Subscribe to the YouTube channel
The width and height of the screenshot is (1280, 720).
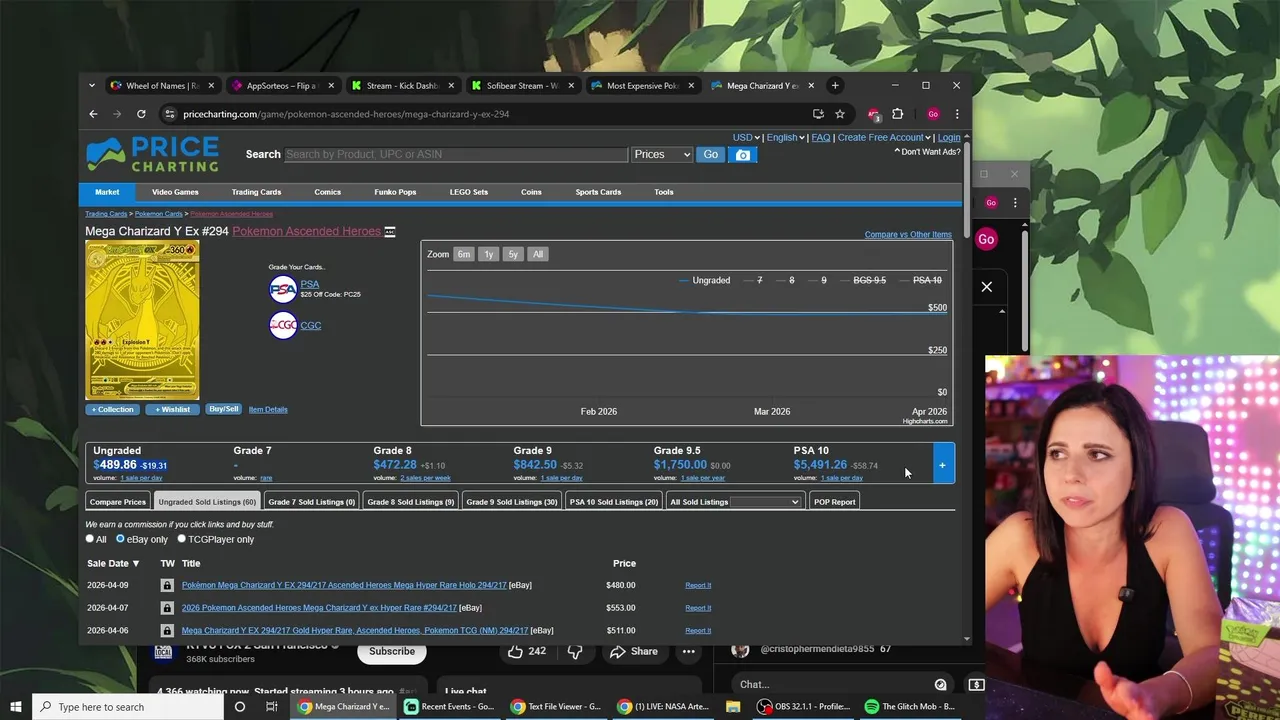pyautogui.click(x=392, y=652)
